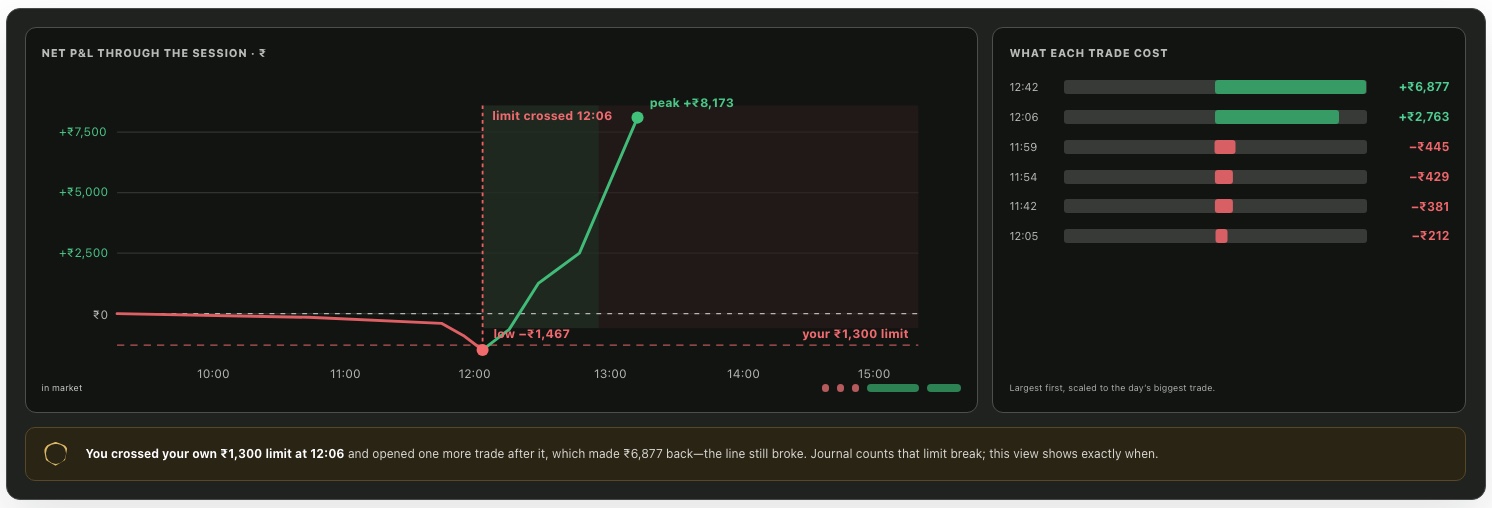Click the '11:54' trade time label
Screen dimensions: 1492x508
[1024, 177]
